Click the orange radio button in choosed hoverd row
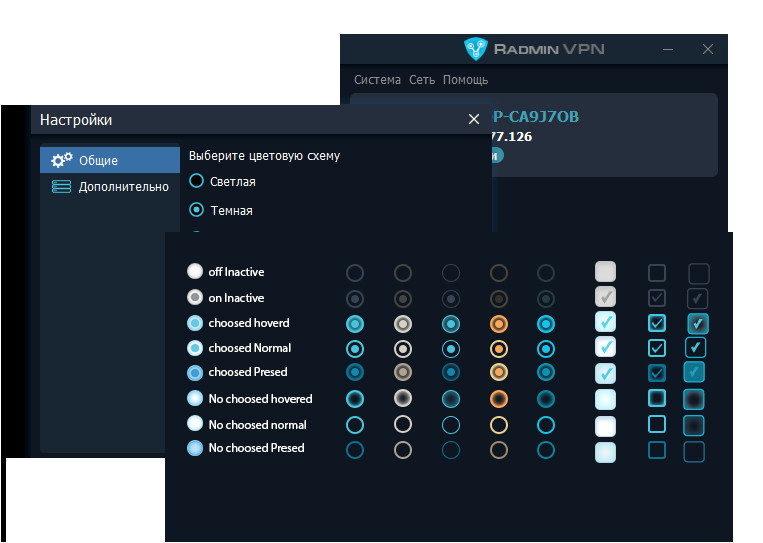Image resolution: width=763 pixels, height=543 pixels. 499,324
